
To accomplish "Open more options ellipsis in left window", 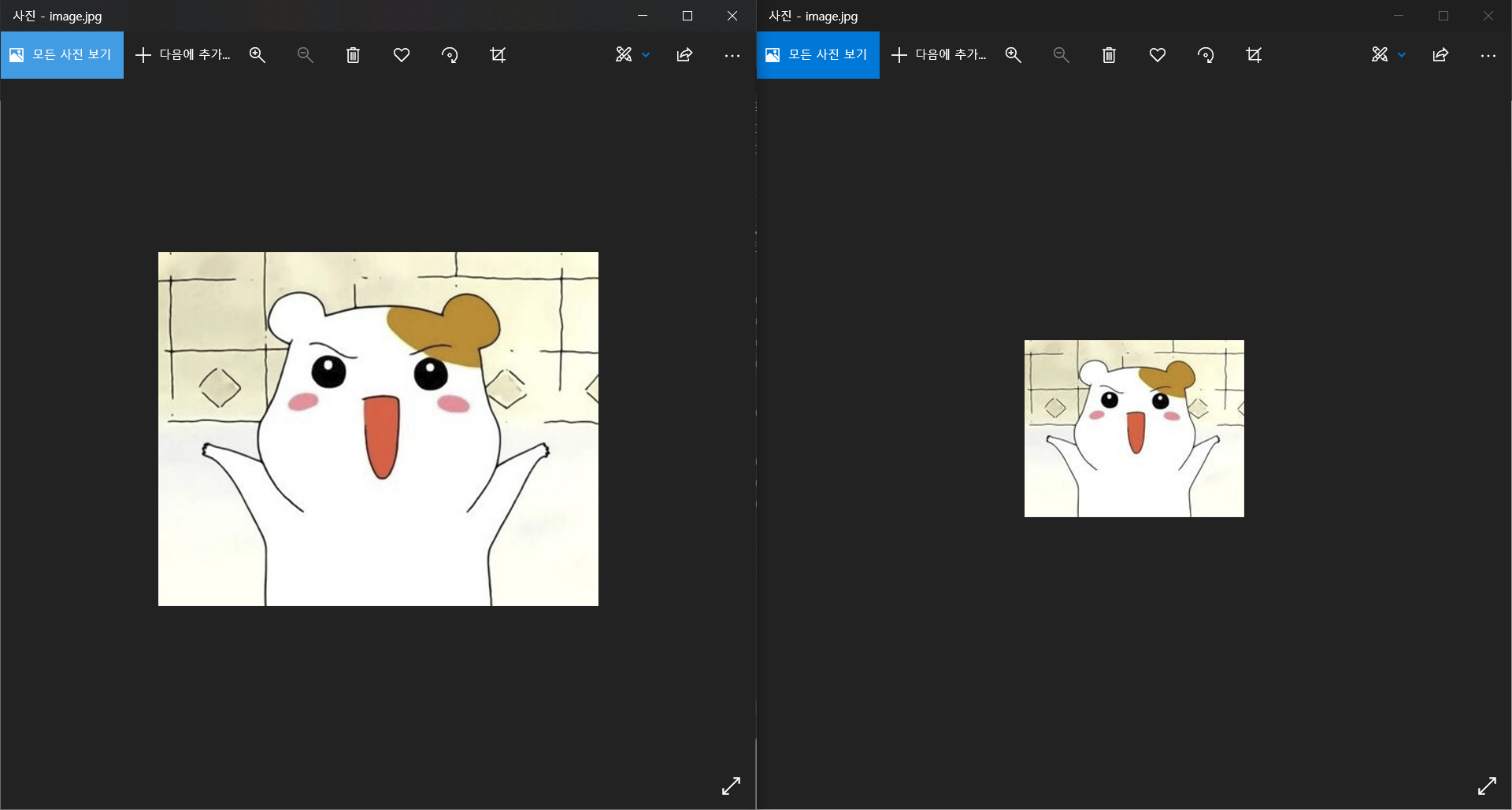I will (732, 55).
